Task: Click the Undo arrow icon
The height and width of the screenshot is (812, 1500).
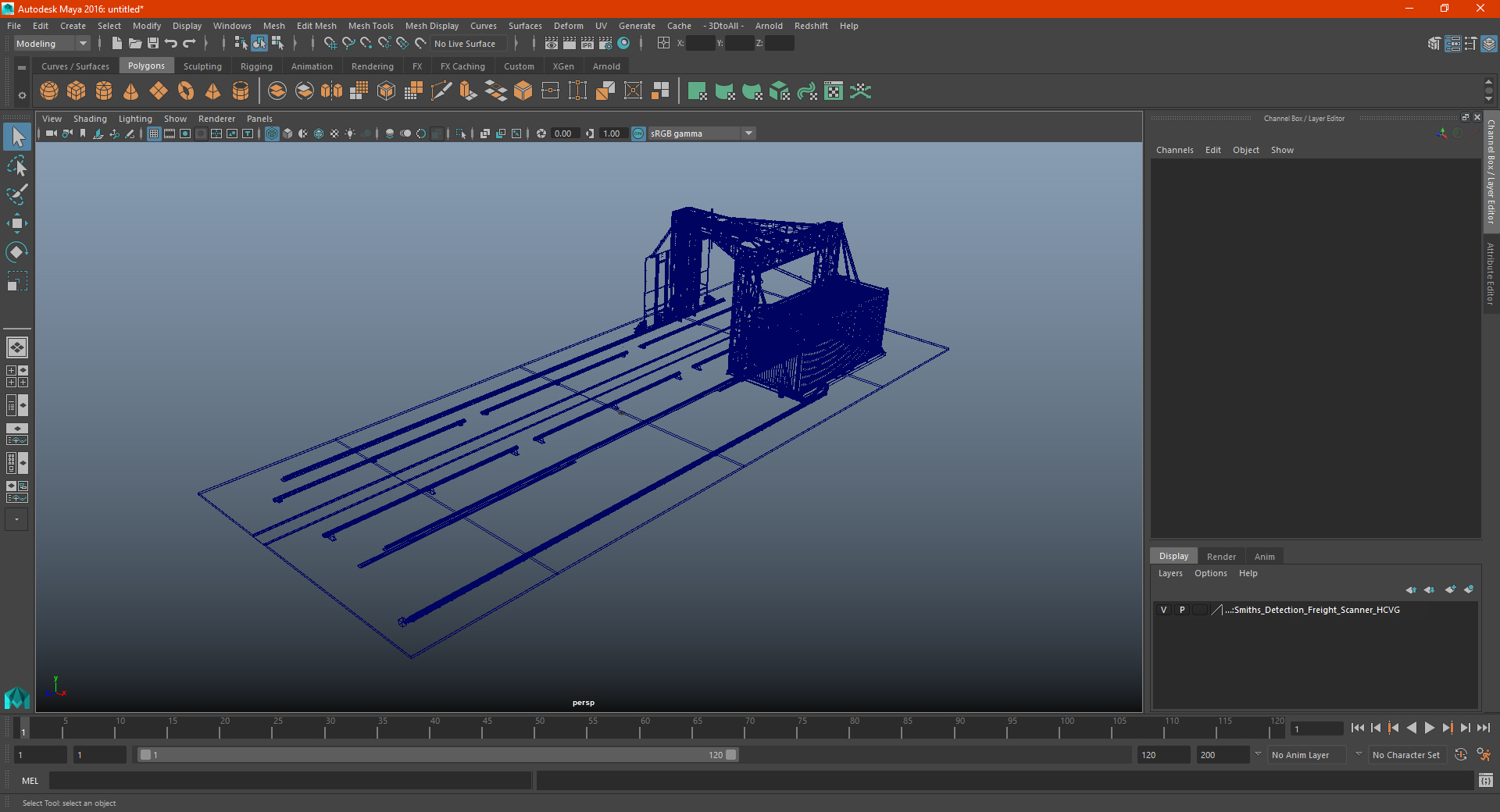Action: (171, 44)
